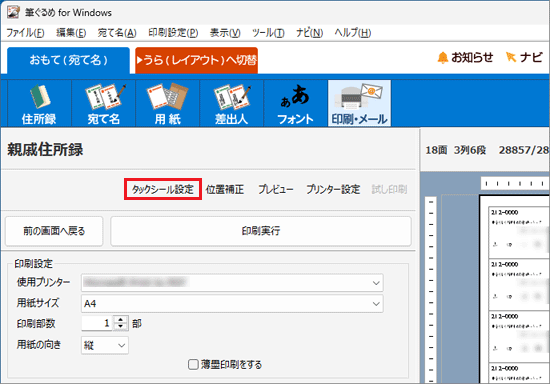Click the 印刷部数 copies number field
The width and height of the screenshot is (550, 384).
tap(98, 323)
